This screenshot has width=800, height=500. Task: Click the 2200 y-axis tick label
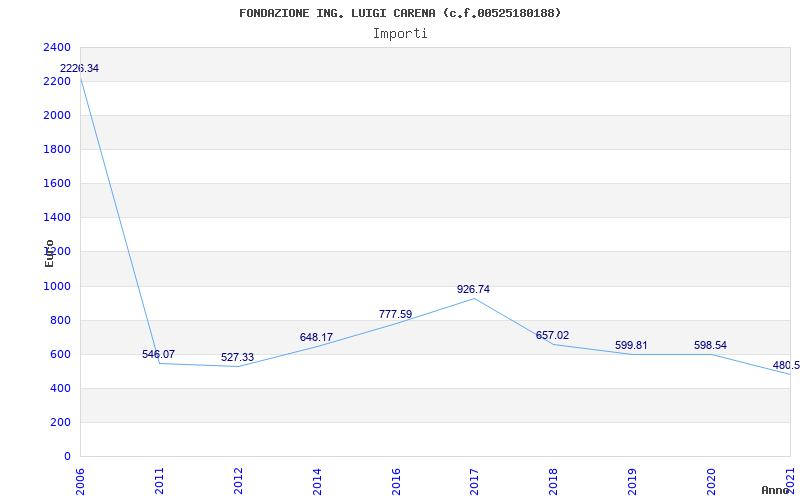tap(58, 82)
